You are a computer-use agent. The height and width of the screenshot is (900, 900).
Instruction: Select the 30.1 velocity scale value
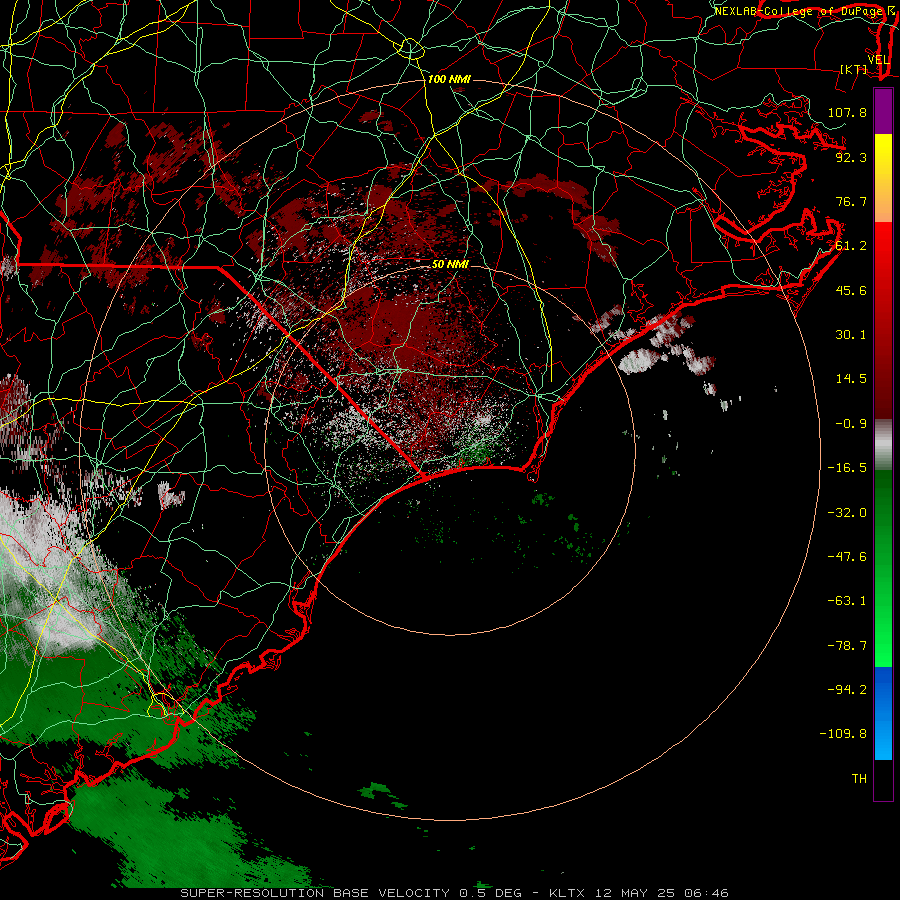(x=851, y=335)
